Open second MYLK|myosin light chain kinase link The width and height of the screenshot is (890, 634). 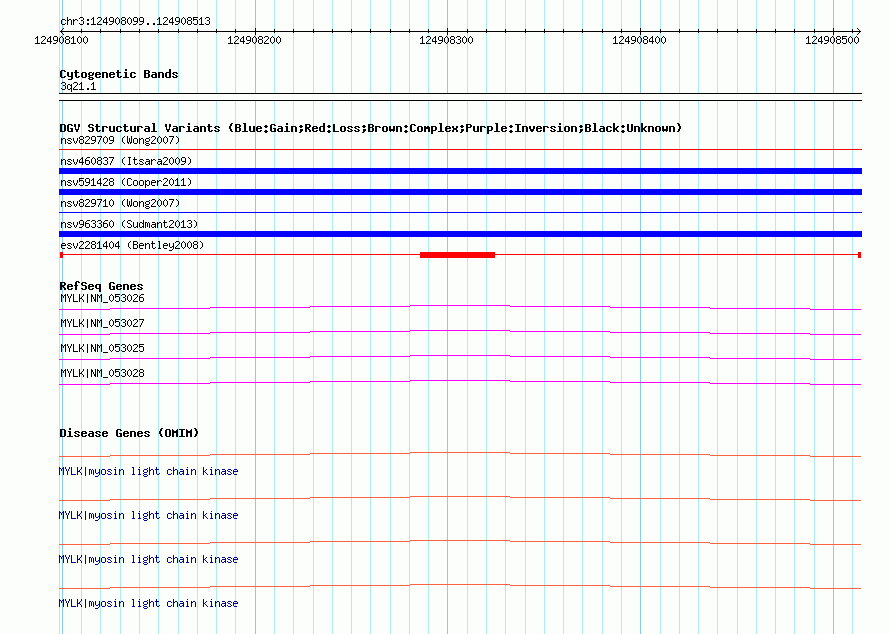(x=148, y=515)
